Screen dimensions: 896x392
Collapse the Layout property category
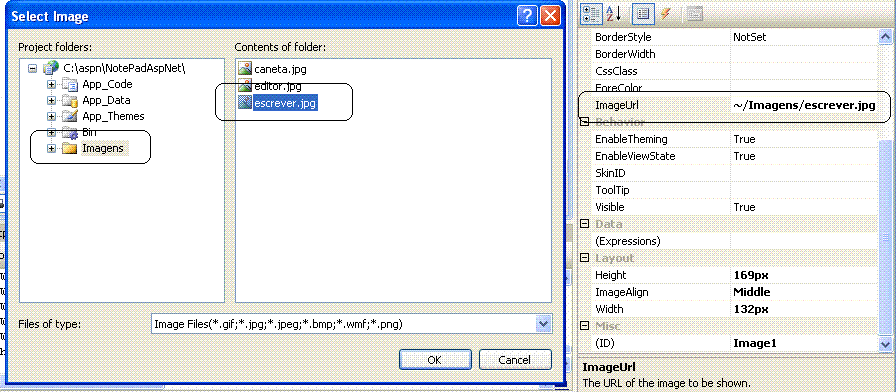click(585, 258)
